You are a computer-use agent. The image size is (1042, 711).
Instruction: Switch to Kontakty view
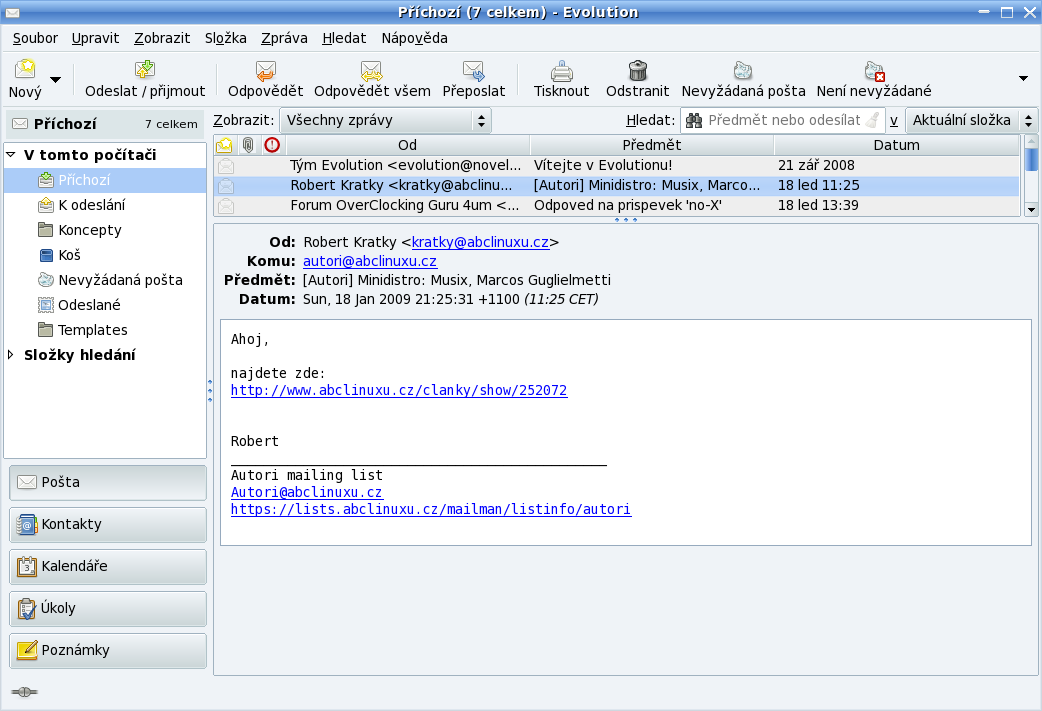point(108,524)
